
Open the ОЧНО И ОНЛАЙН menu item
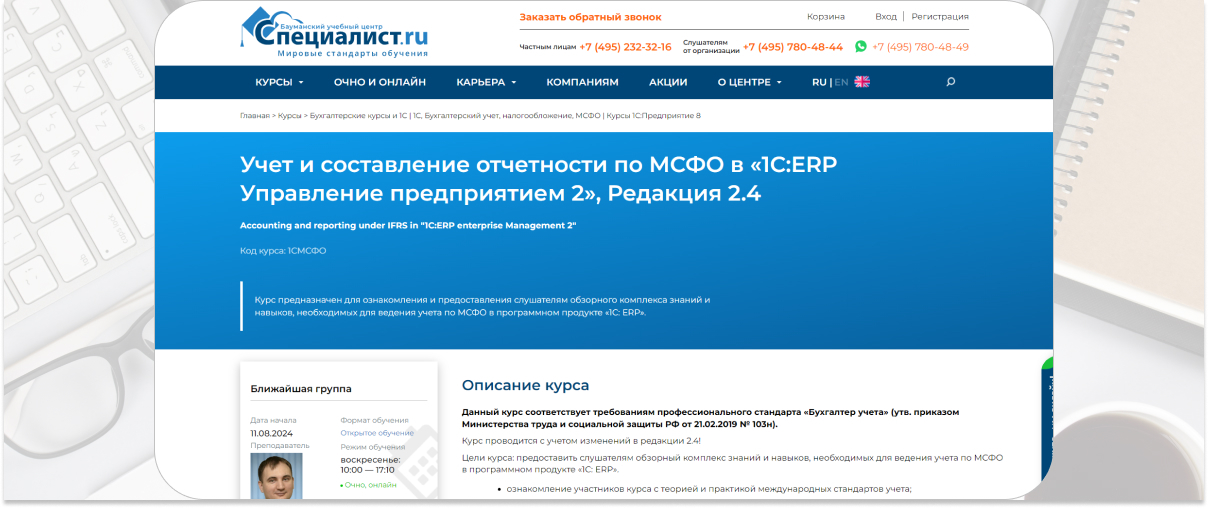(380, 82)
